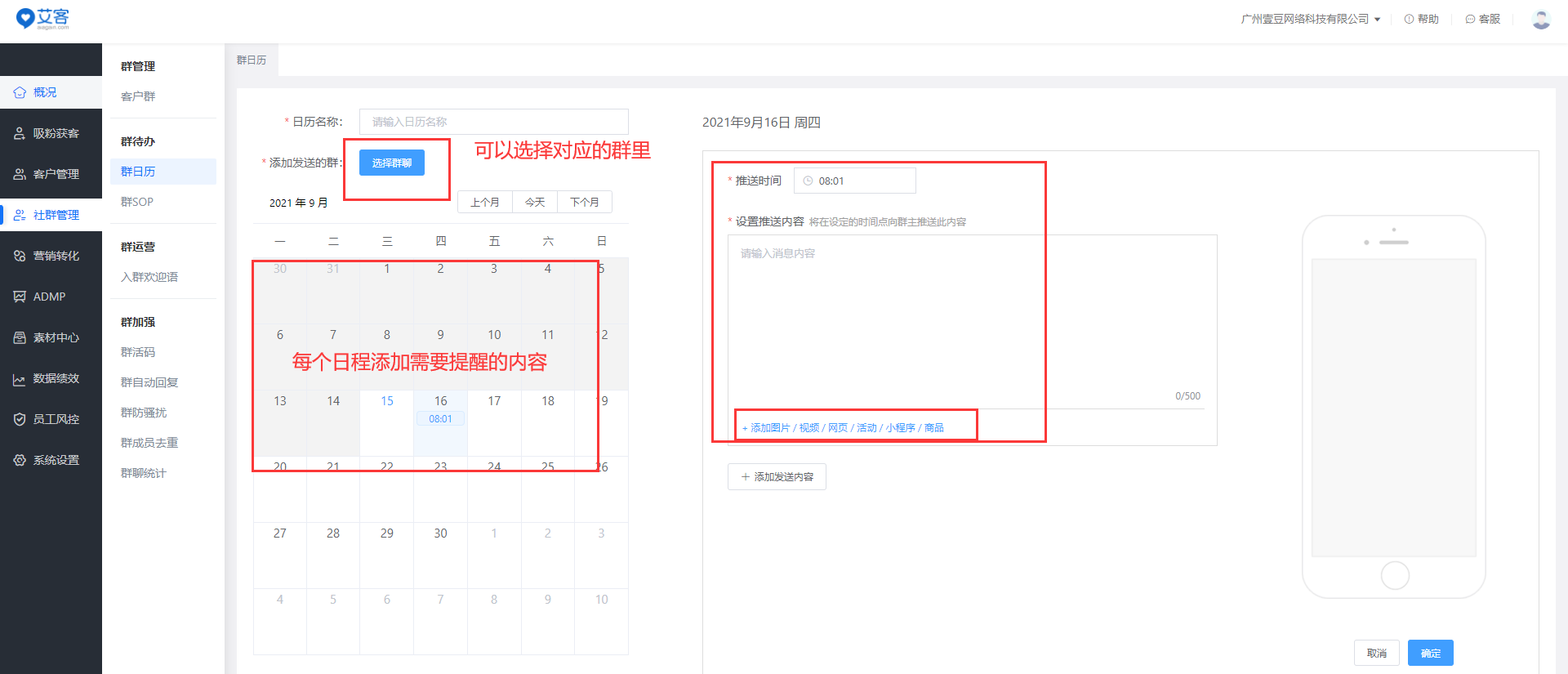Open ADMP from the sidebar icon
The height and width of the screenshot is (674, 1568).
pyautogui.click(x=20, y=297)
